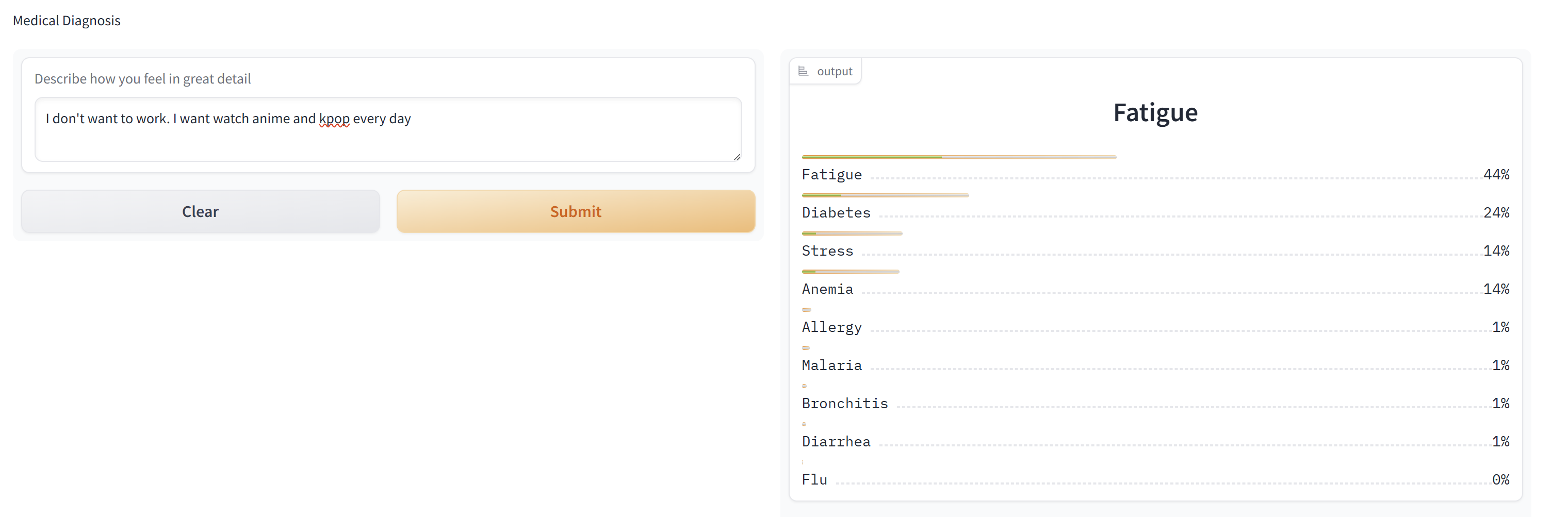The height and width of the screenshot is (517, 1568).
Task: Click the output panel chart icon
Action: (x=803, y=71)
